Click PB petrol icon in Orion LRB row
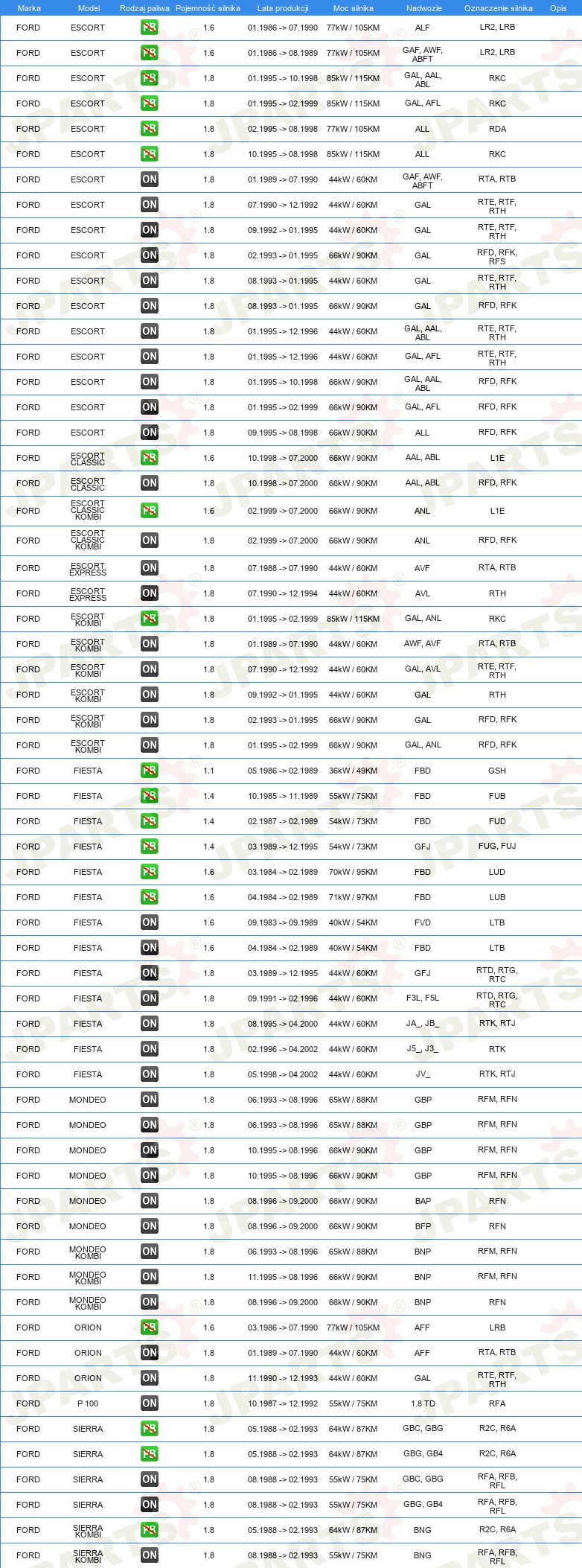 (149, 1328)
